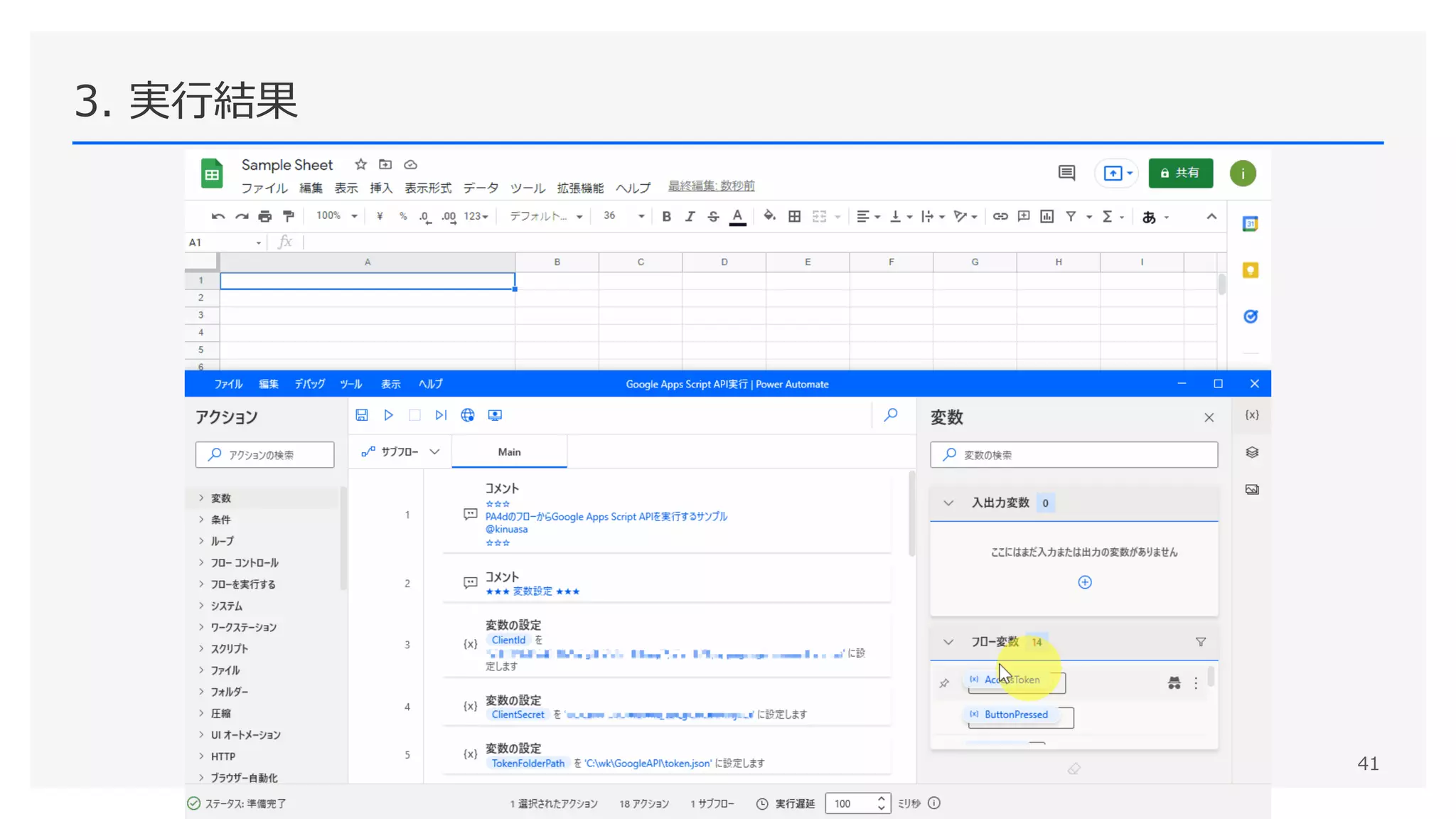Toggle italic formatting in the Sheets toolbar

[690, 217]
